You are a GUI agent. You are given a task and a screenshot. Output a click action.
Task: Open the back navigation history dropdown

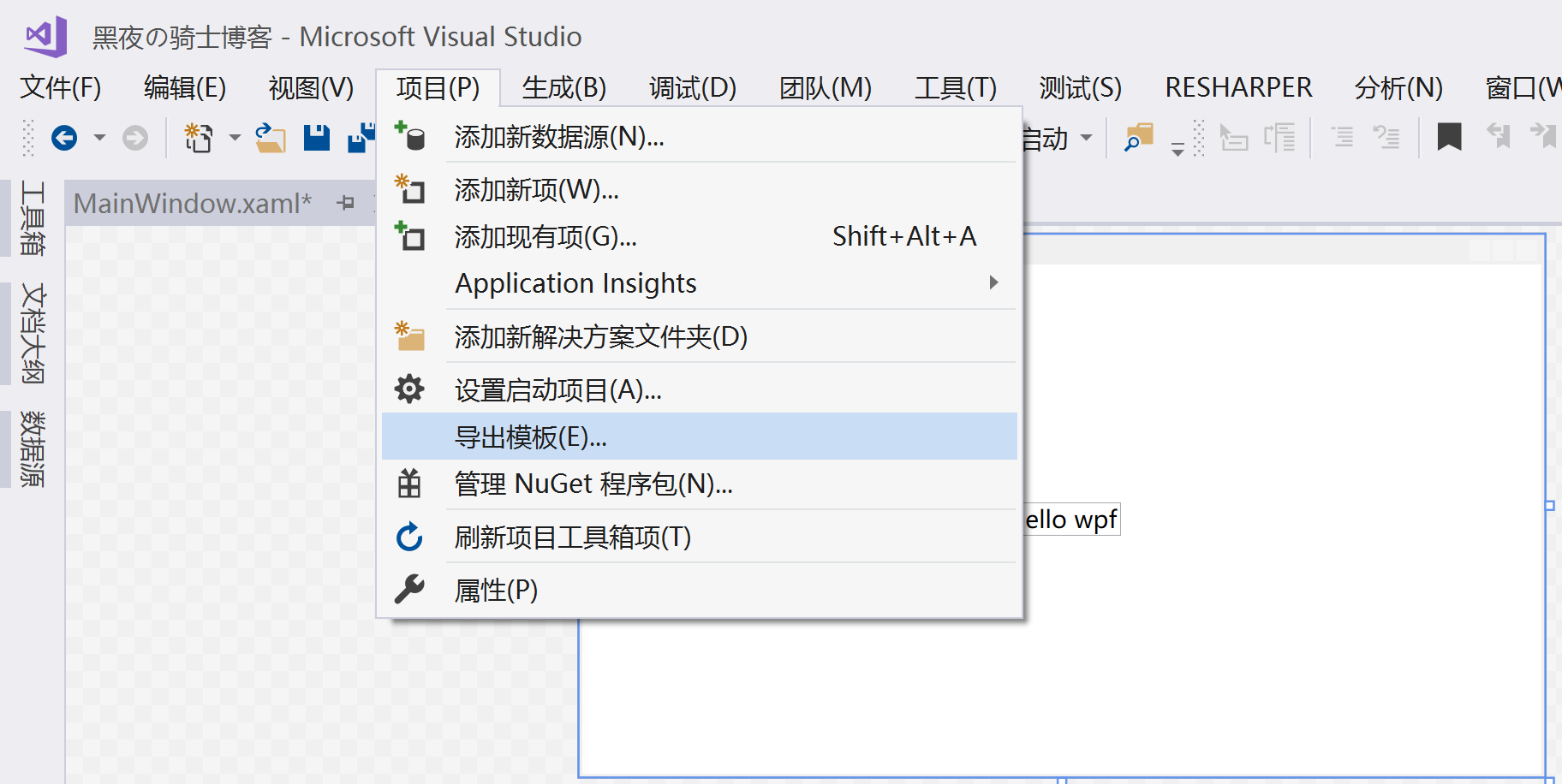pos(99,137)
